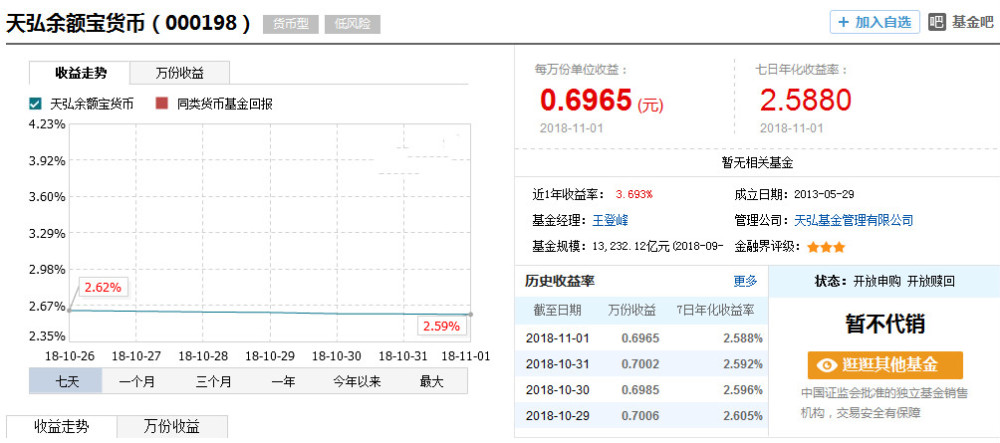Click the large 2.5880 annualized yield
The width and height of the screenshot is (1000, 443).
805,100
